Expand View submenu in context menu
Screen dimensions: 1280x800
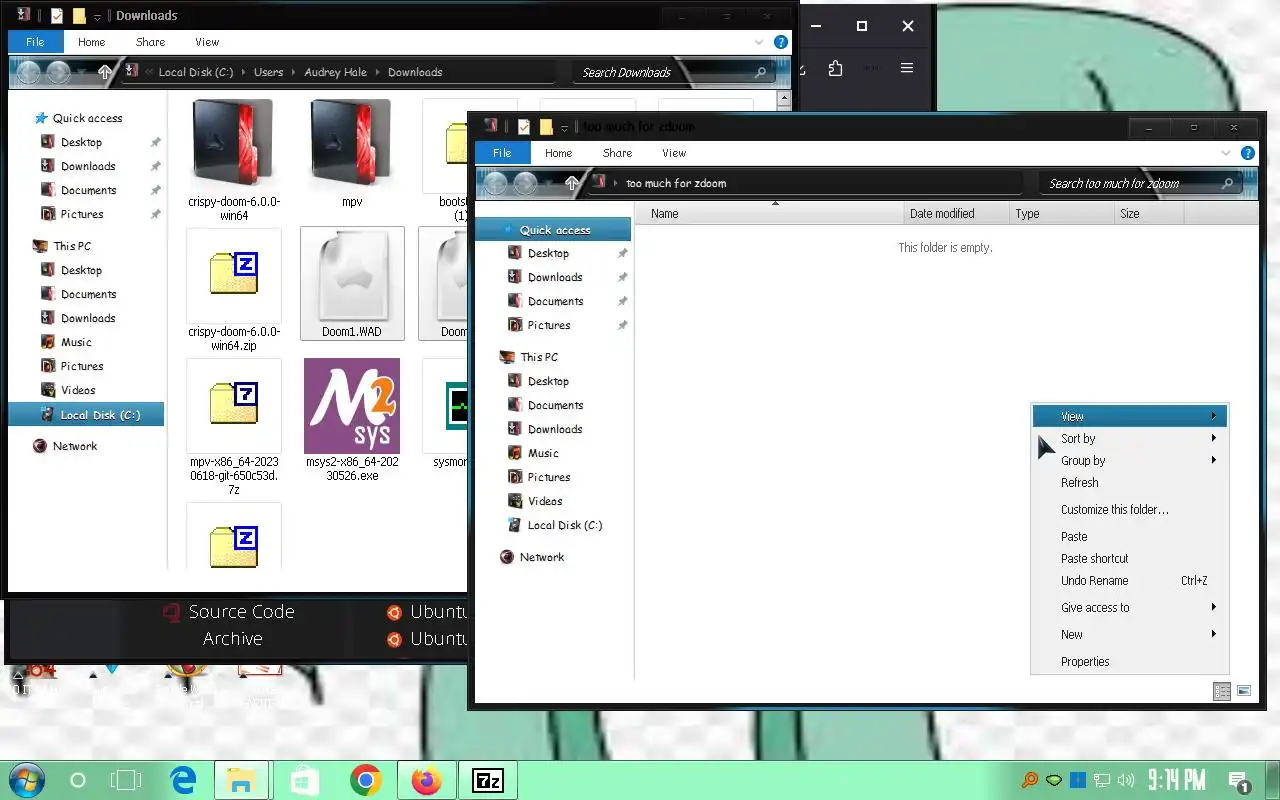[1130, 416]
